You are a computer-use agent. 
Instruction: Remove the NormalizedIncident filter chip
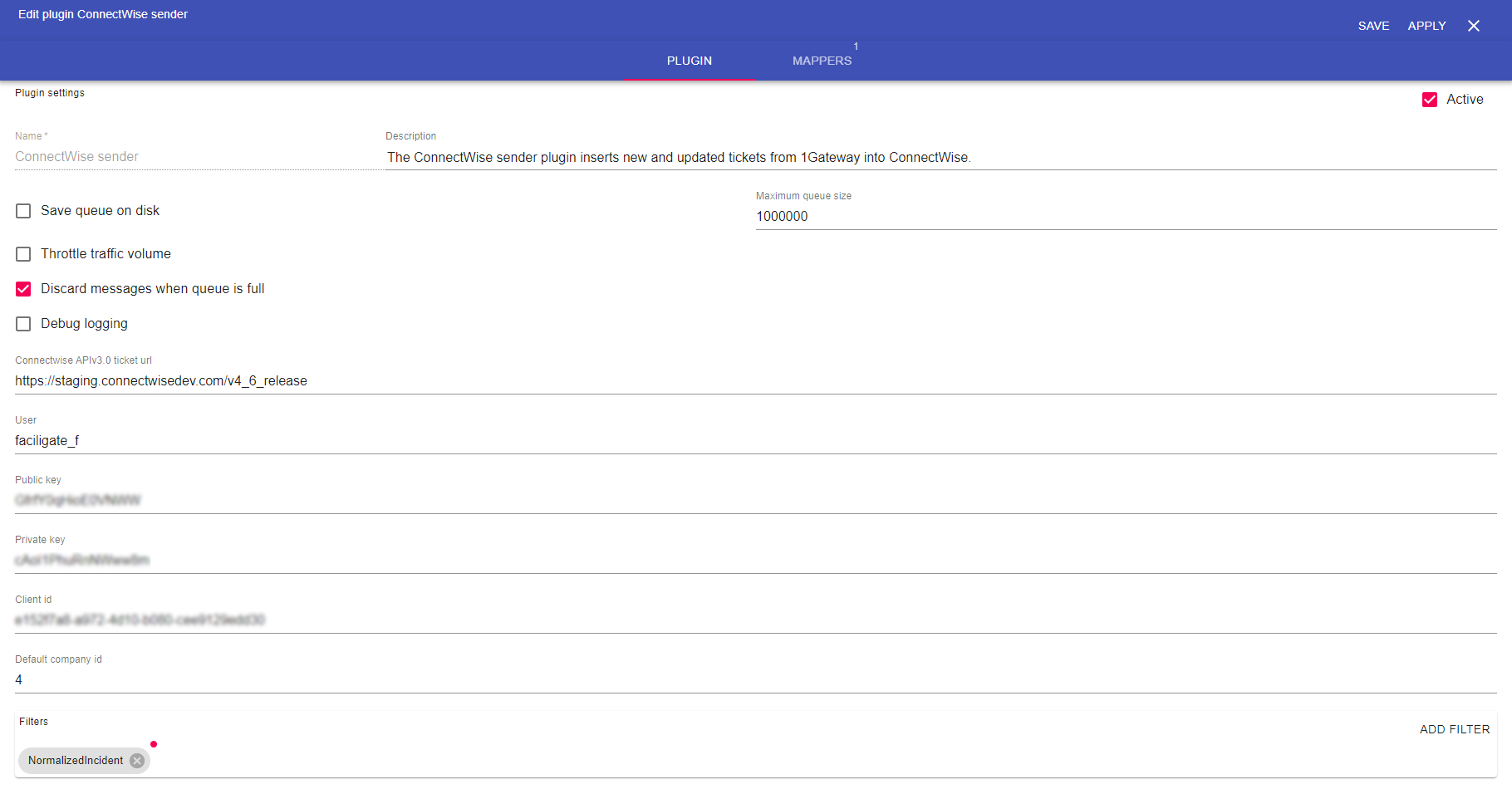137,761
